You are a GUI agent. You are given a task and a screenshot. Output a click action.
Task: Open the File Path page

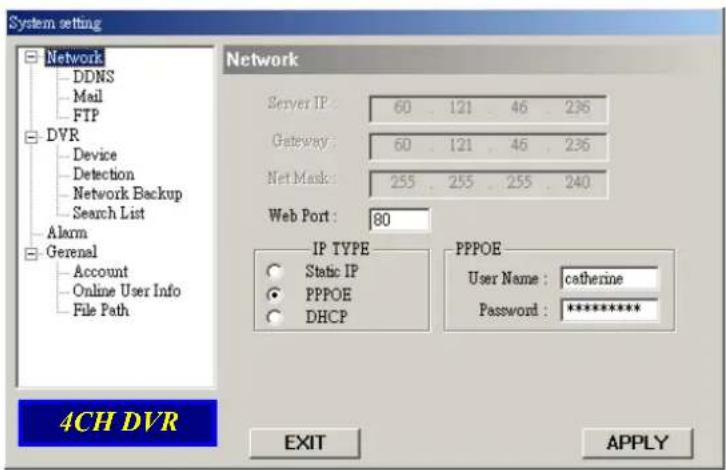point(100,310)
